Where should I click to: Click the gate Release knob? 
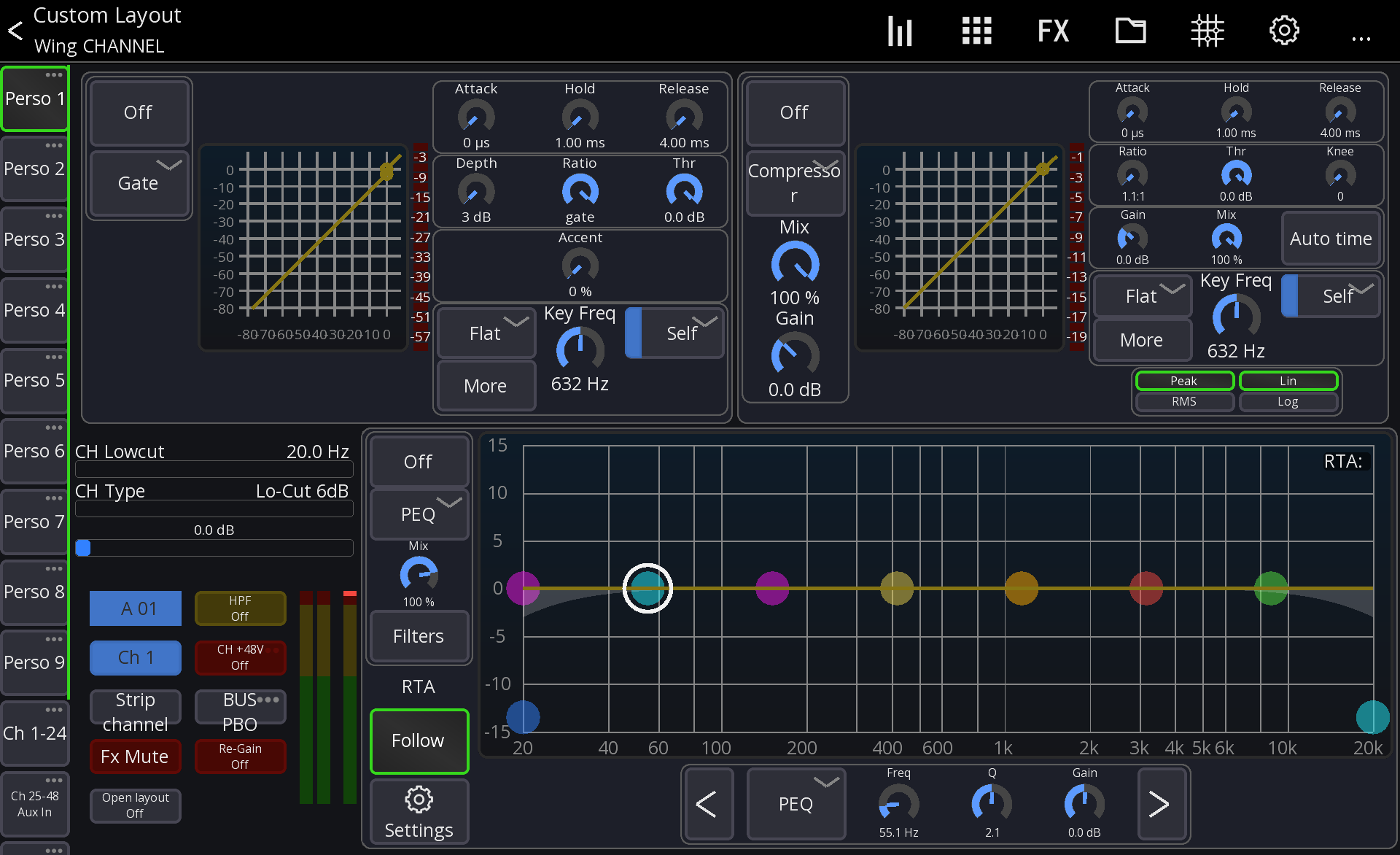pos(684,117)
